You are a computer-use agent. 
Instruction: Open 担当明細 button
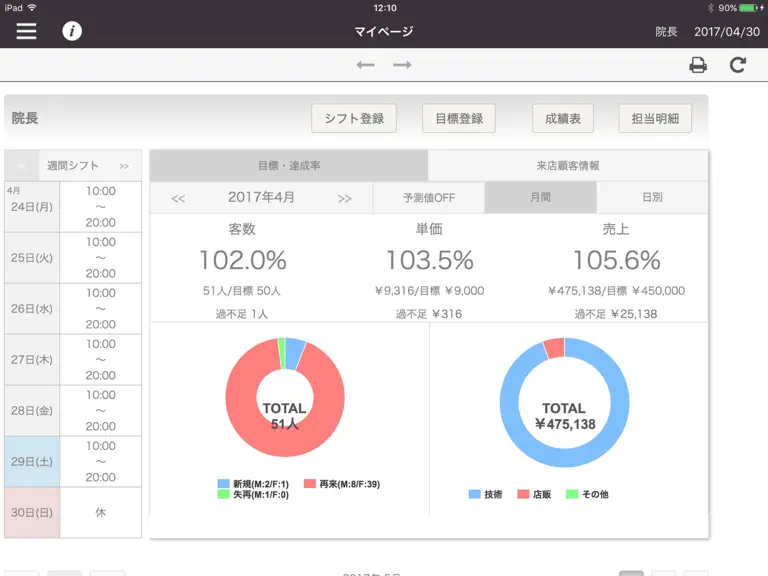point(655,118)
